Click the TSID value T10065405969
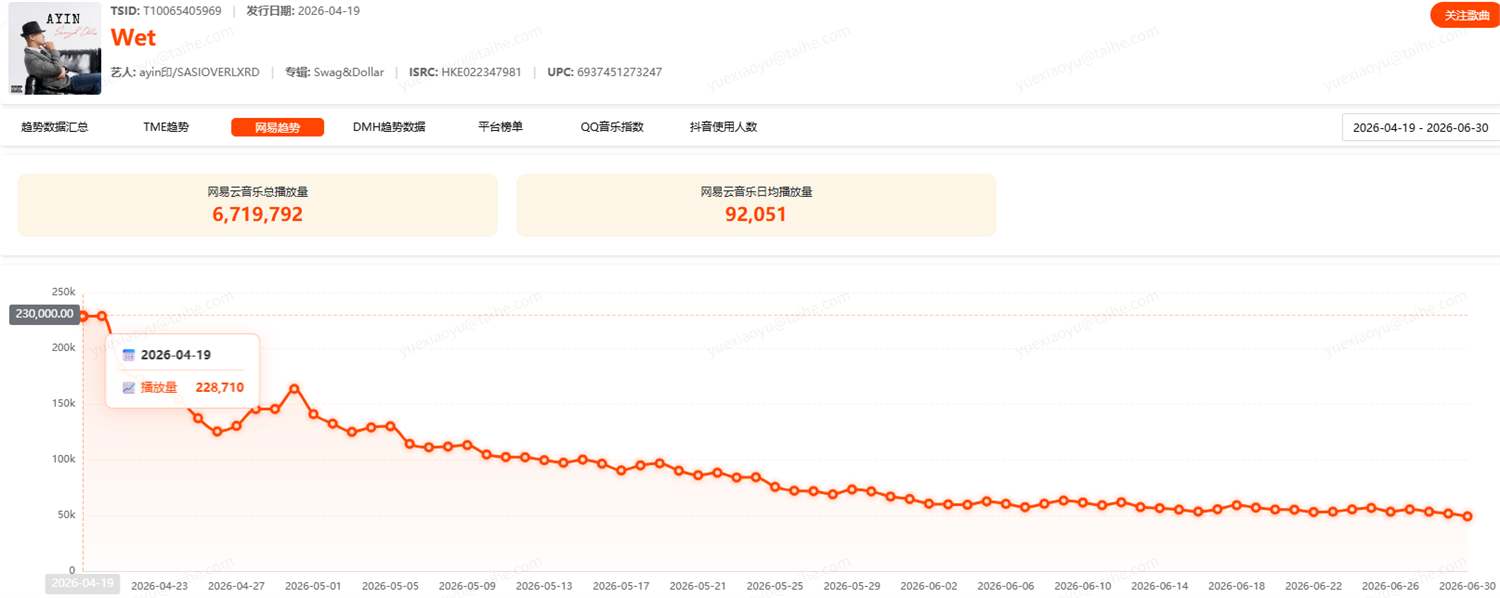1500x598 pixels. [x=182, y=11]
